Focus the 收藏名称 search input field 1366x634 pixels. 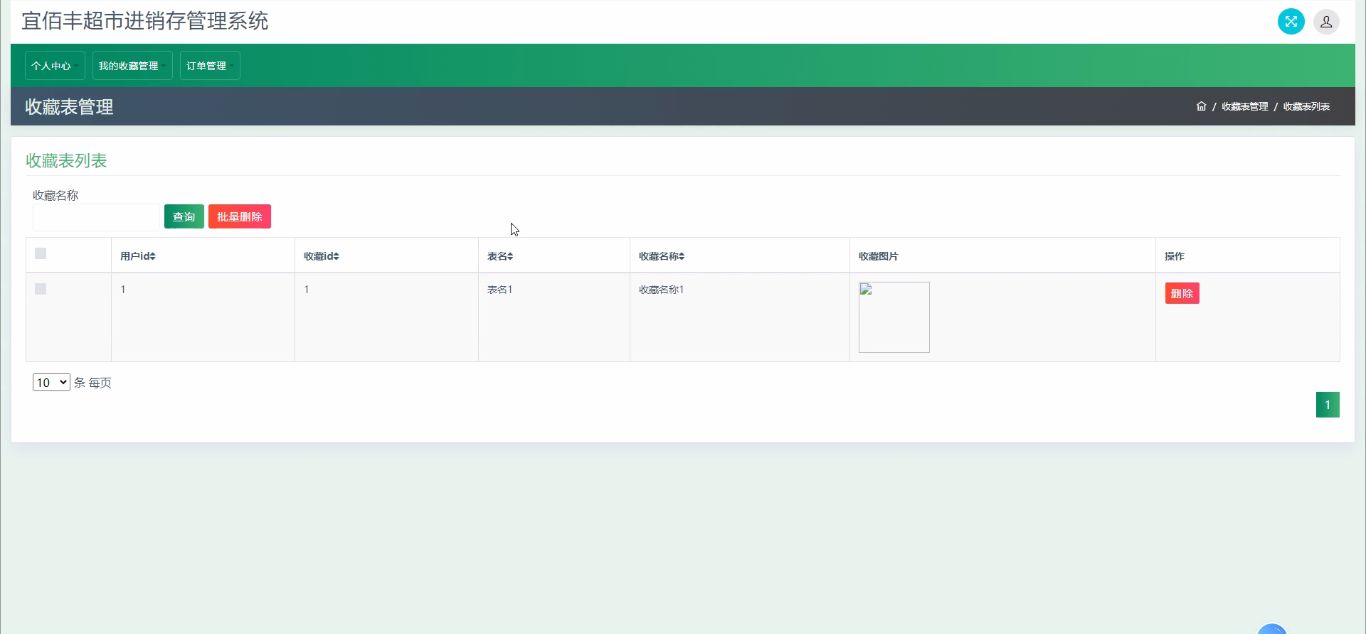point(96,218)
